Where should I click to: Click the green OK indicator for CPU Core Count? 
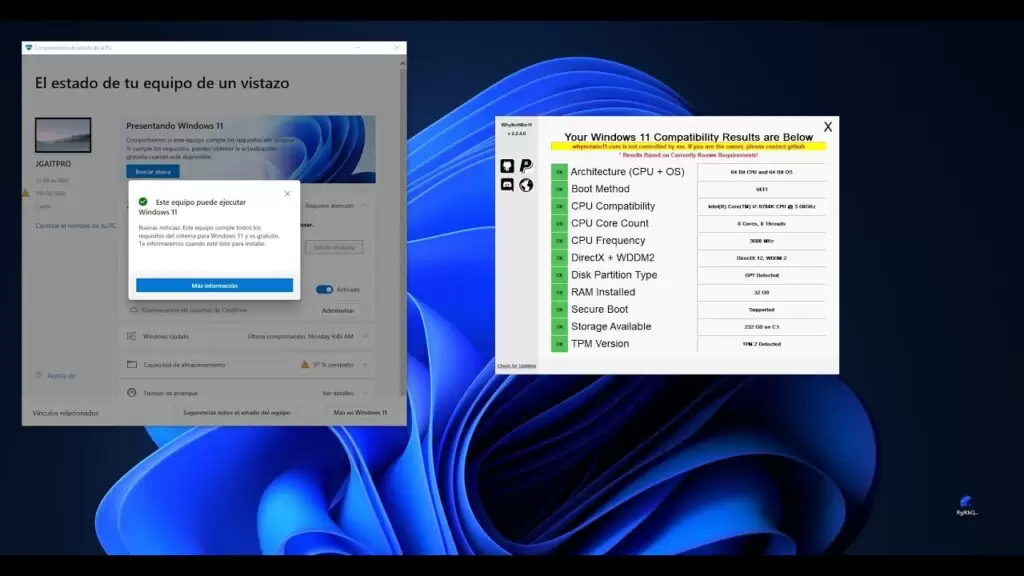pyautogui.click(x=559, y=223)
